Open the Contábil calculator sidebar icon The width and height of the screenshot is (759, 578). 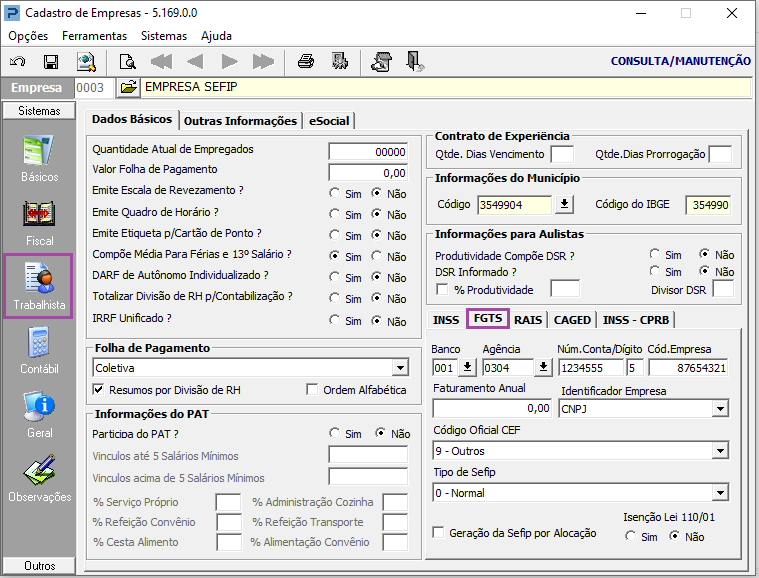(x=39, y=351)
